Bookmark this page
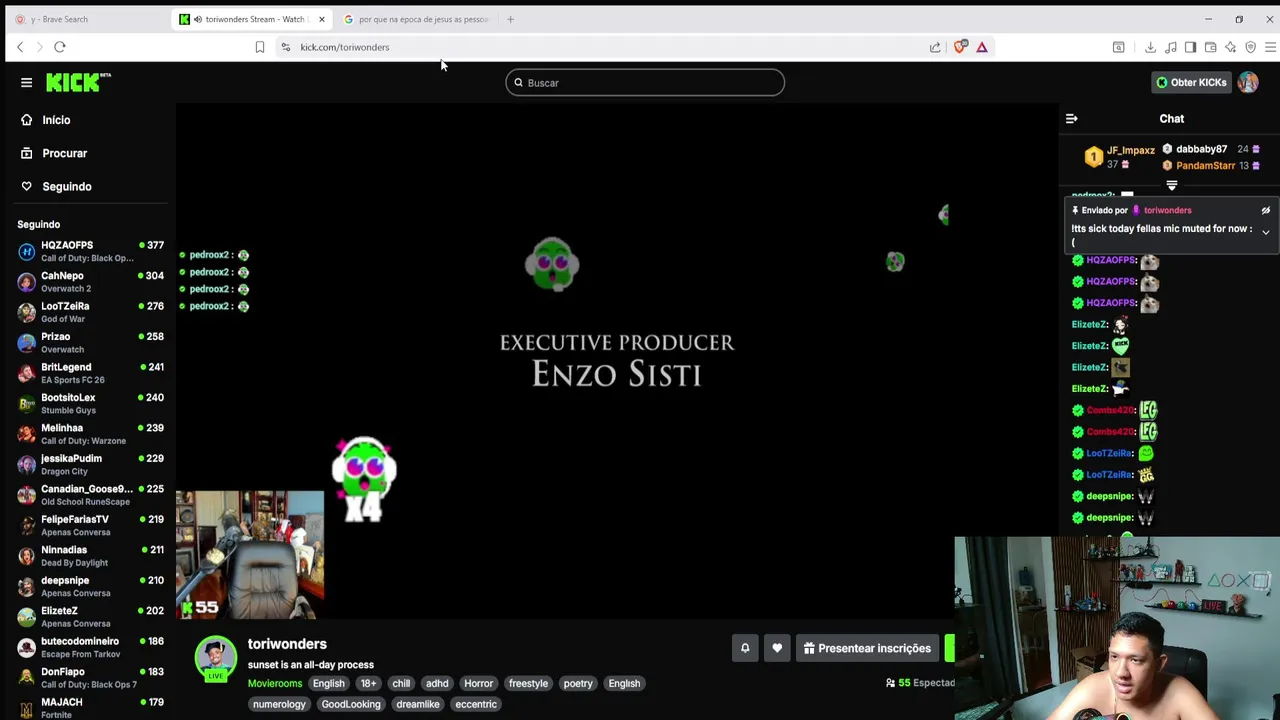The image size is (1280, 720). pos(259,47)
